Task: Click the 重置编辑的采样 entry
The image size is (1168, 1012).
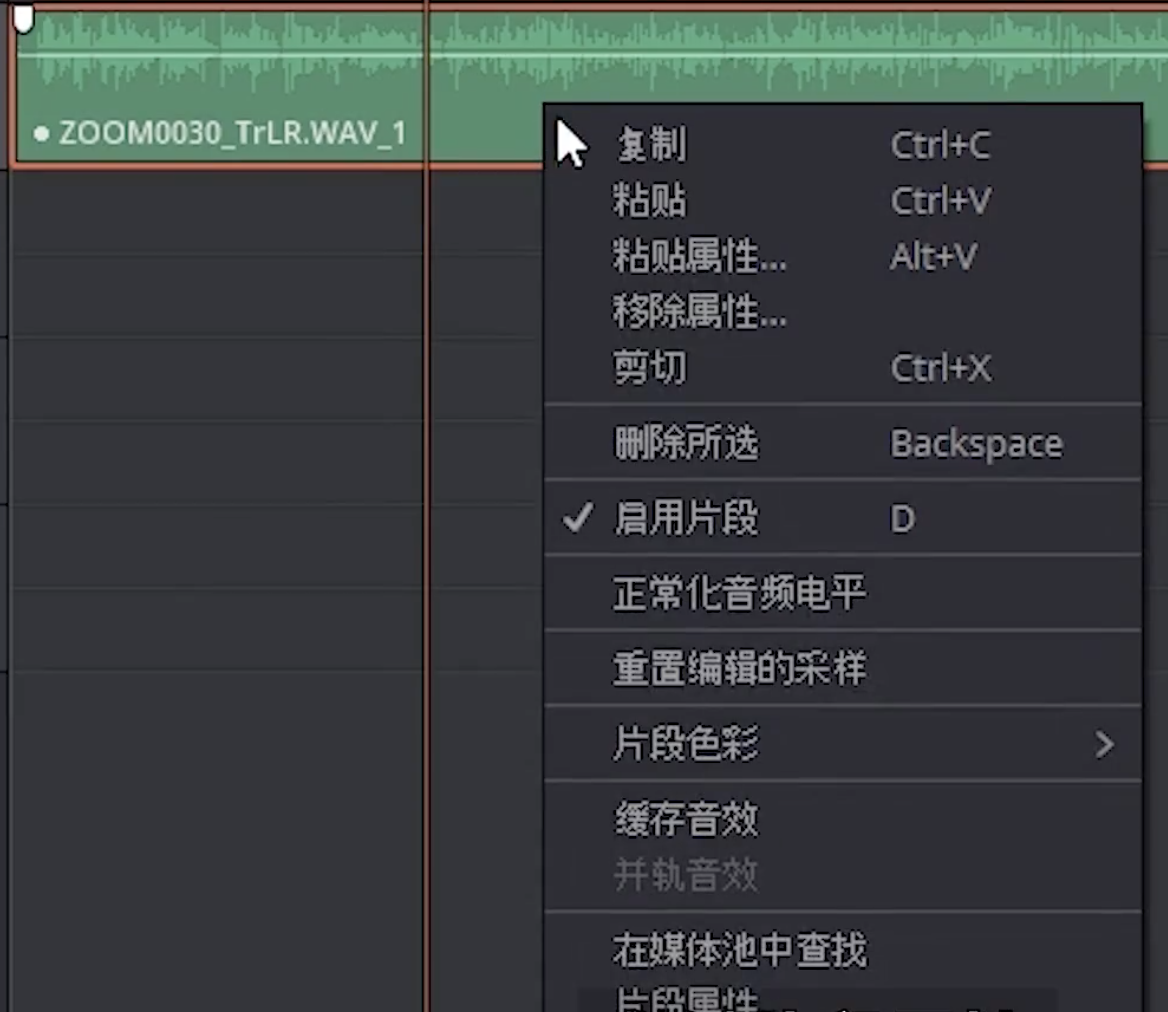Action: (739, 668)
